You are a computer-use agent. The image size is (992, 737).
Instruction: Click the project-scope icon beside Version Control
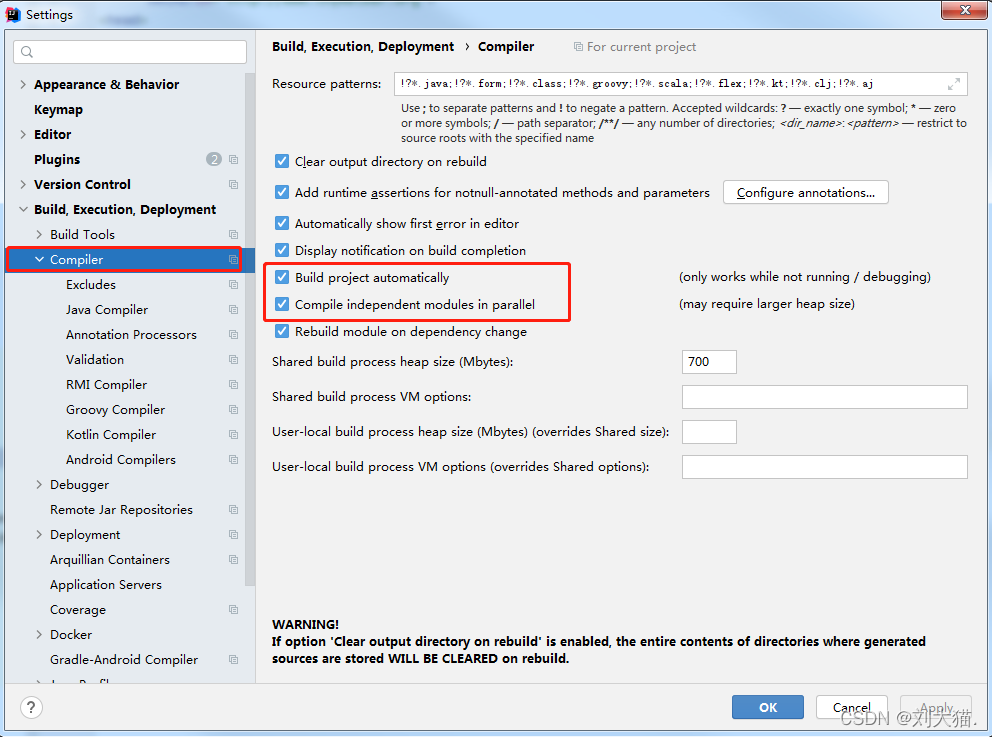point(233,185)
